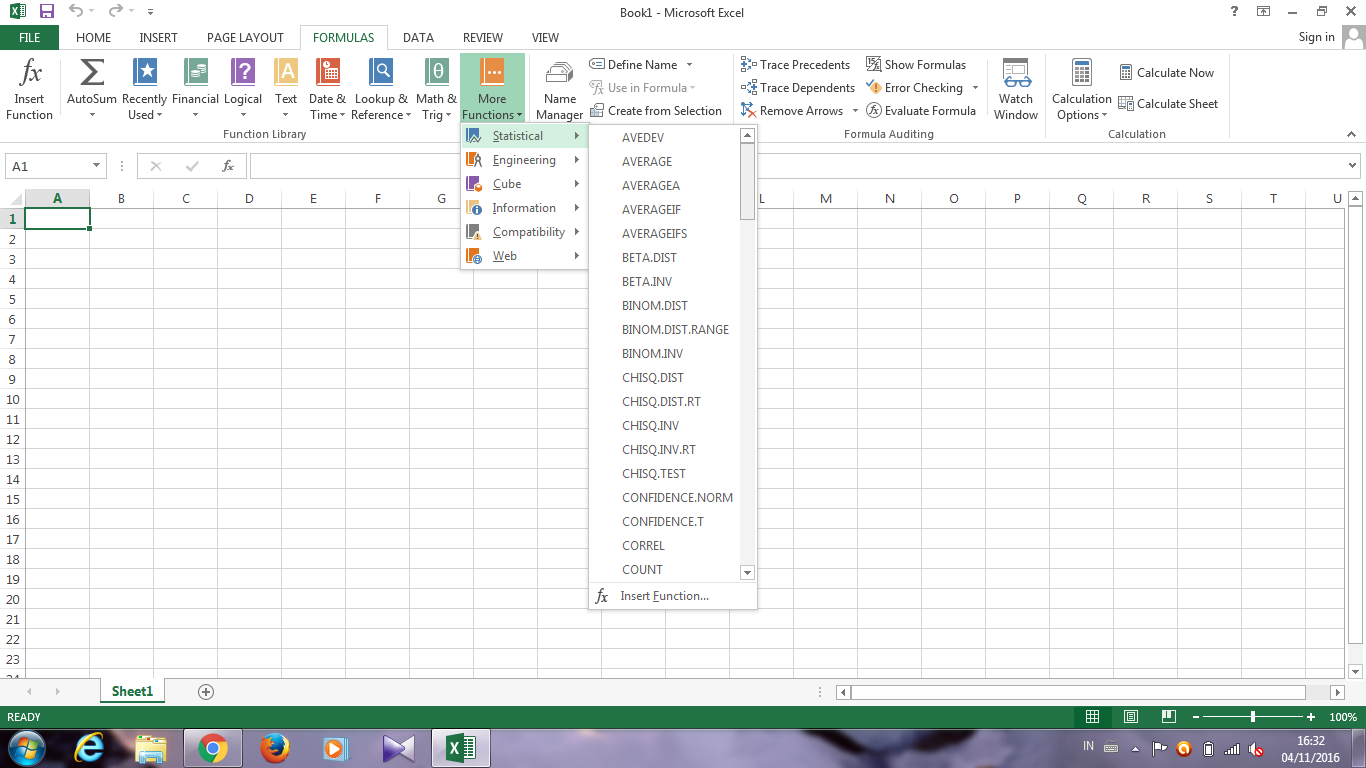The width and height of the screenshot is (1366, 768).
Task: Open the Name Manager
Action: pyautogui.click(x=559, y=89)
